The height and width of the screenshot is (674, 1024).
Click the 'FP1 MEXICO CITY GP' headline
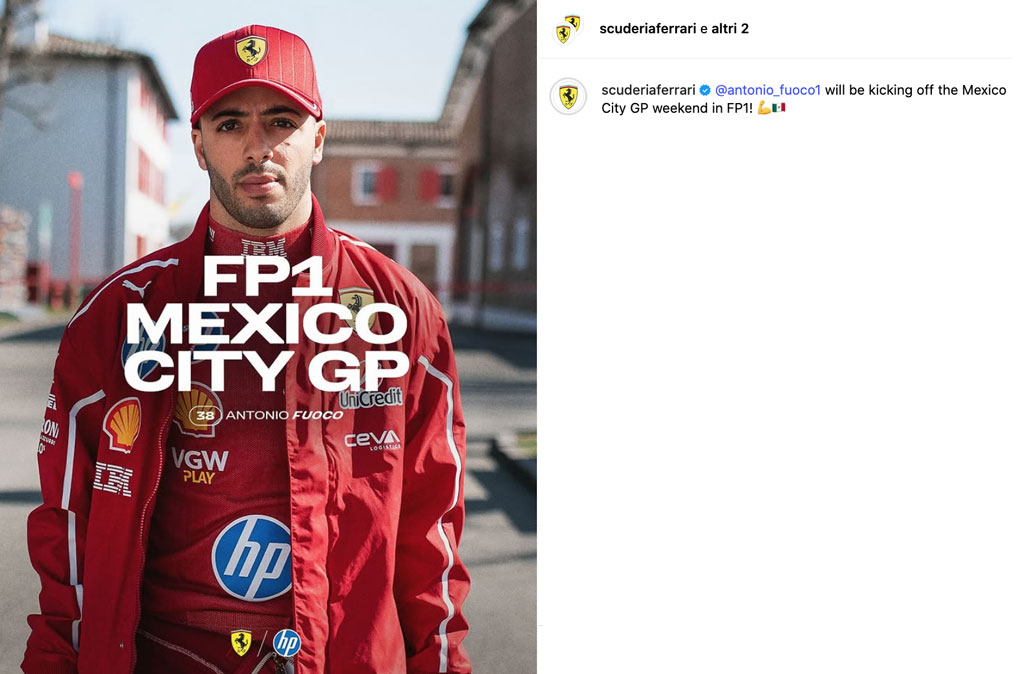(266, 324)
